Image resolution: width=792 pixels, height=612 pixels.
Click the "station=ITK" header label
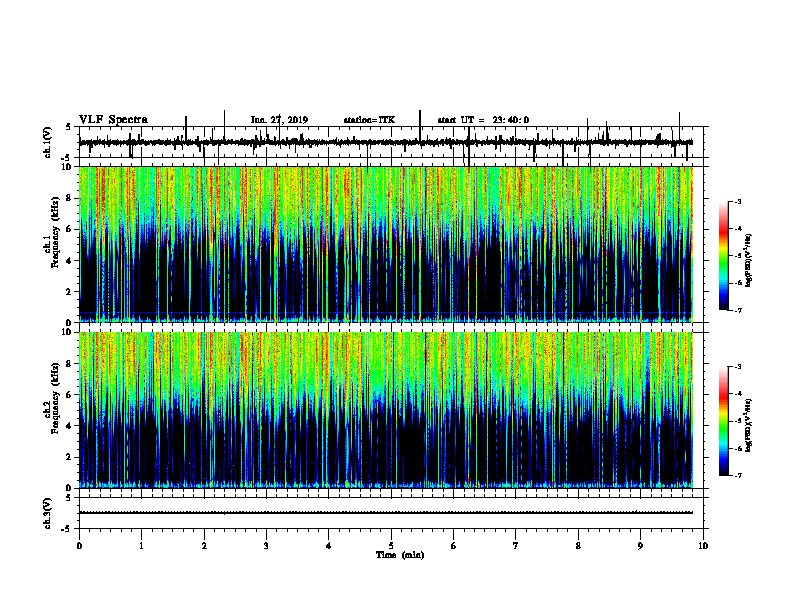click(369, 120)
